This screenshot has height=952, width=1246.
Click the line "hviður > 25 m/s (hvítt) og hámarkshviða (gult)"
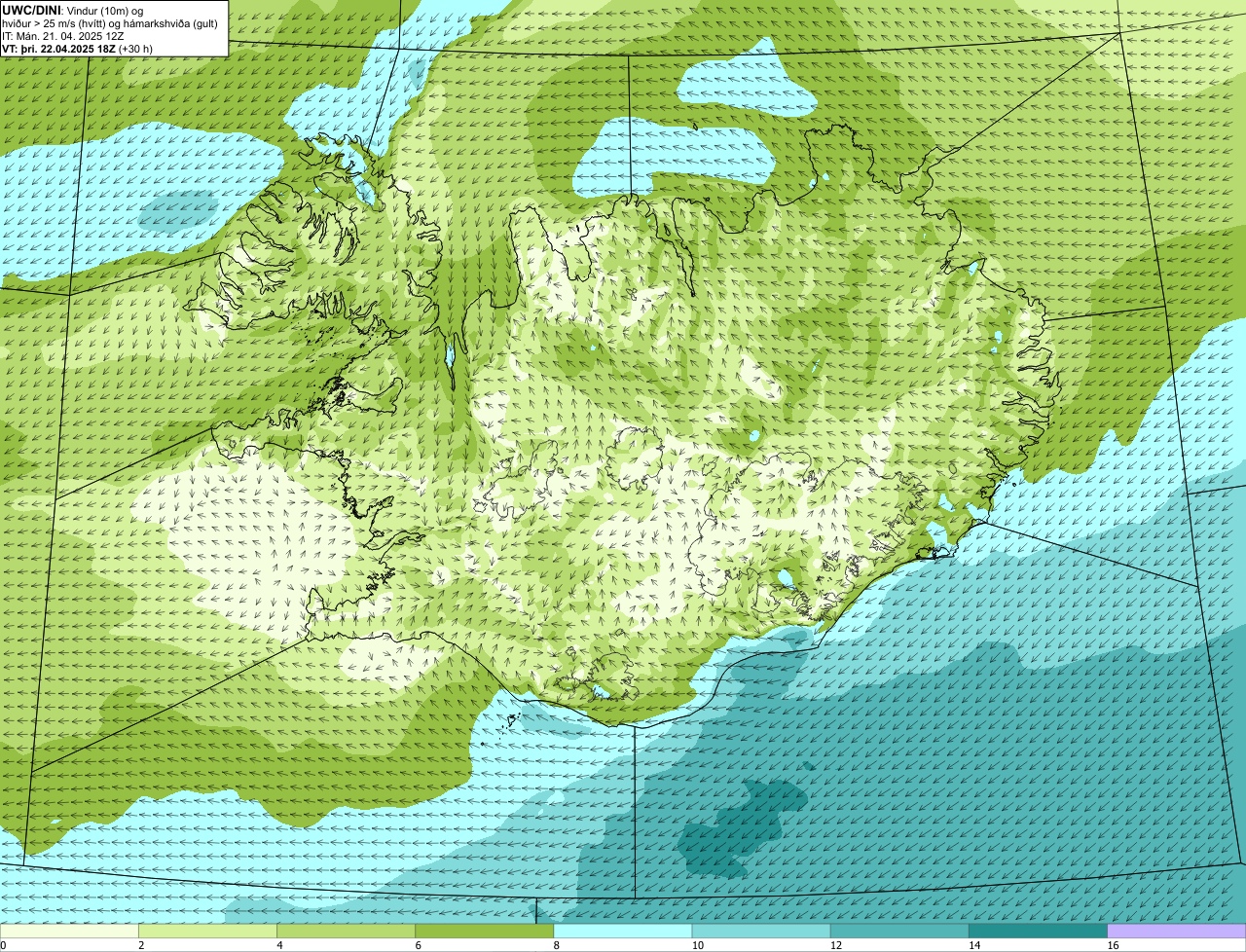tap(110, 22)
